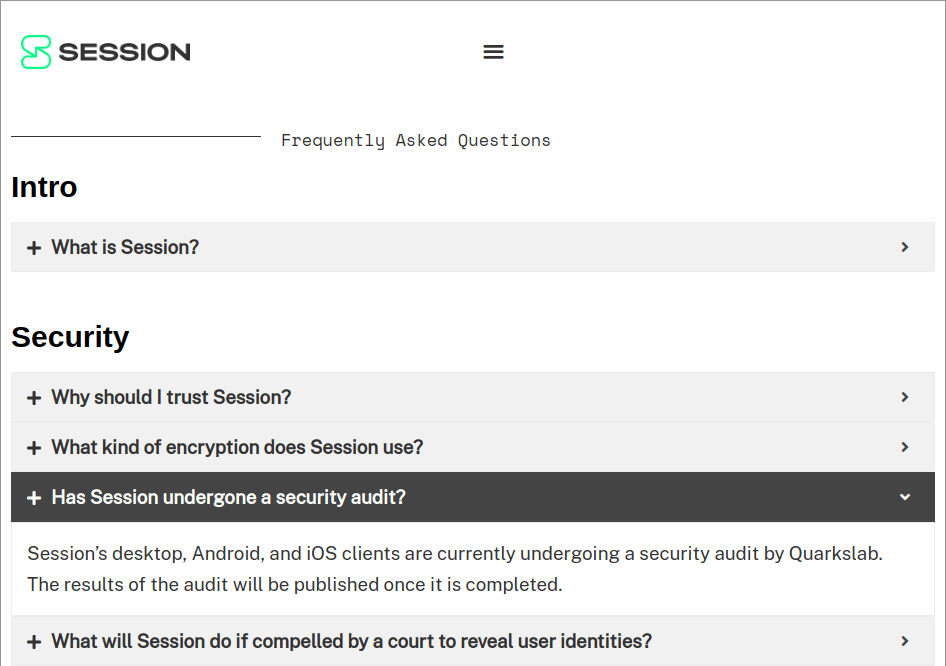Image resolution: width=946 pixels, height=666 pixels.
Task: Open the court compelled user identities question
Action: (473, 641)
